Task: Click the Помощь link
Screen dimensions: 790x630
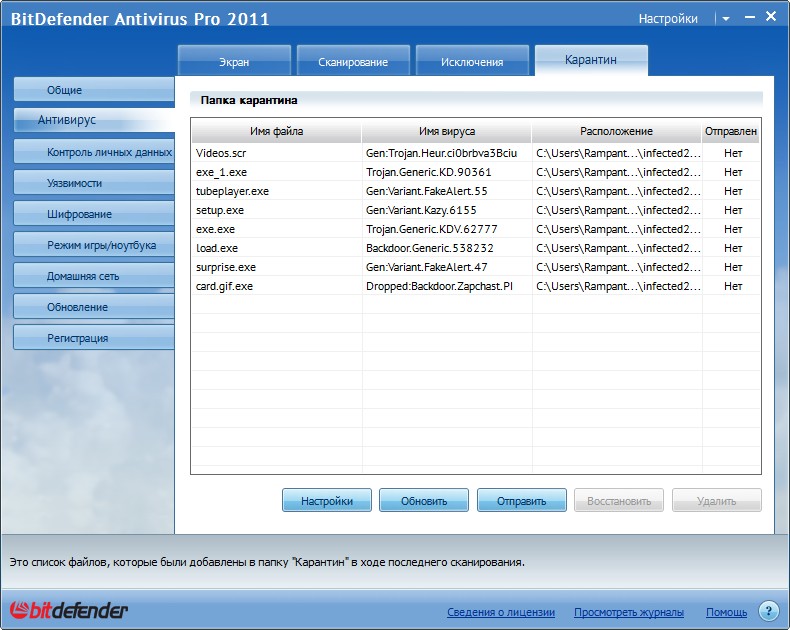Action: [x=726, y=612]
